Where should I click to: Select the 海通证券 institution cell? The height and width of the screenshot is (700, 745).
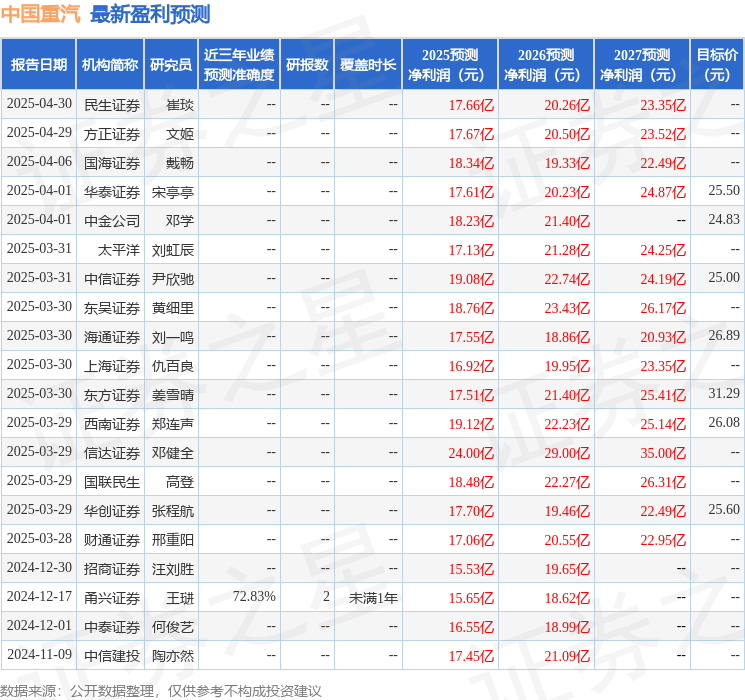click(112, 337)
